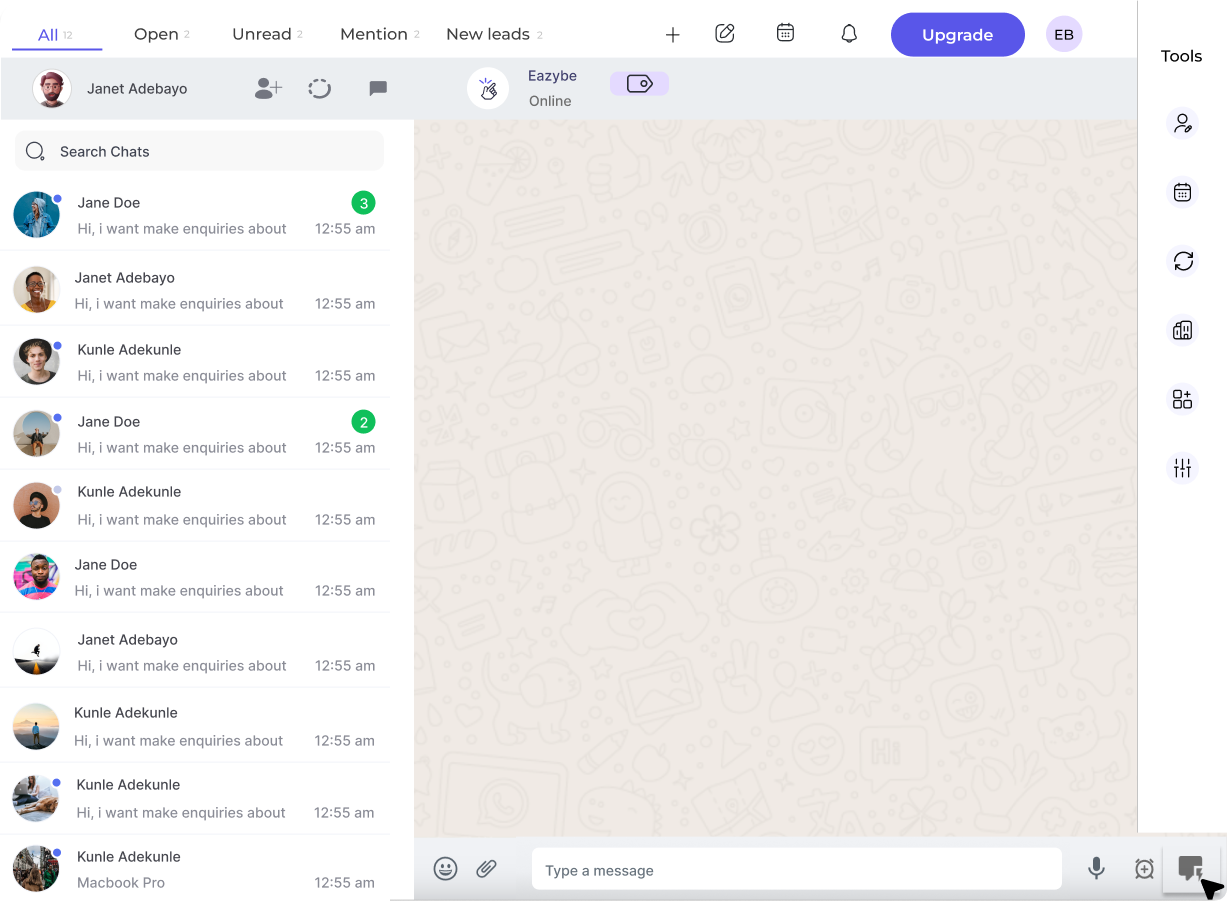Image resolution: width=1227 pixels, height=901 pixels.
Task: Open the building chart tool in sidebar
Action: point(1183,330)
